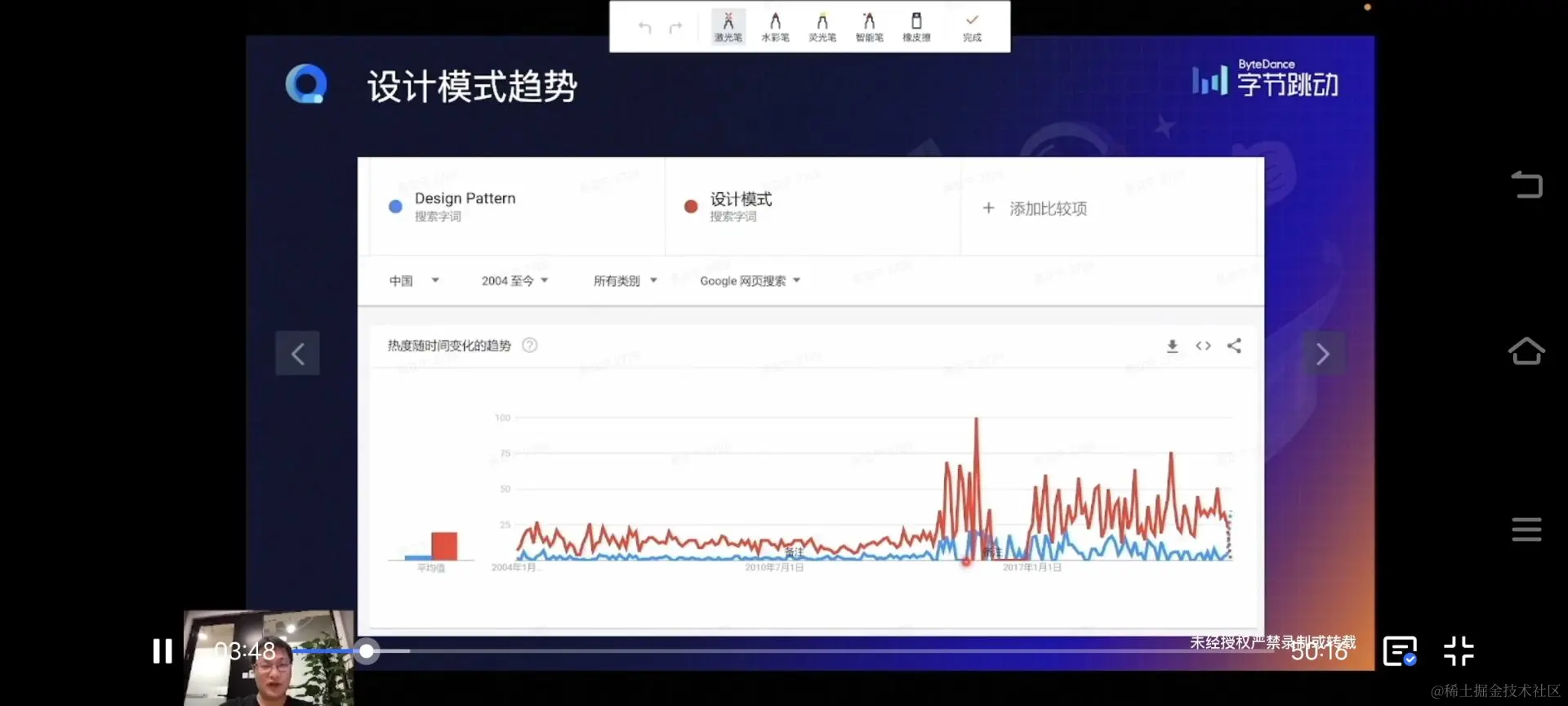
Task: Click the 设计模式 search term
Action: point(741,199)
